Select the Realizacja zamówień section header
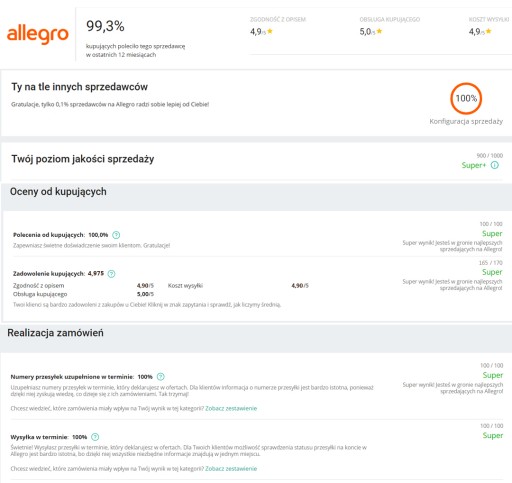This screenshot has width=512, height=483. (x=55, y=333)
